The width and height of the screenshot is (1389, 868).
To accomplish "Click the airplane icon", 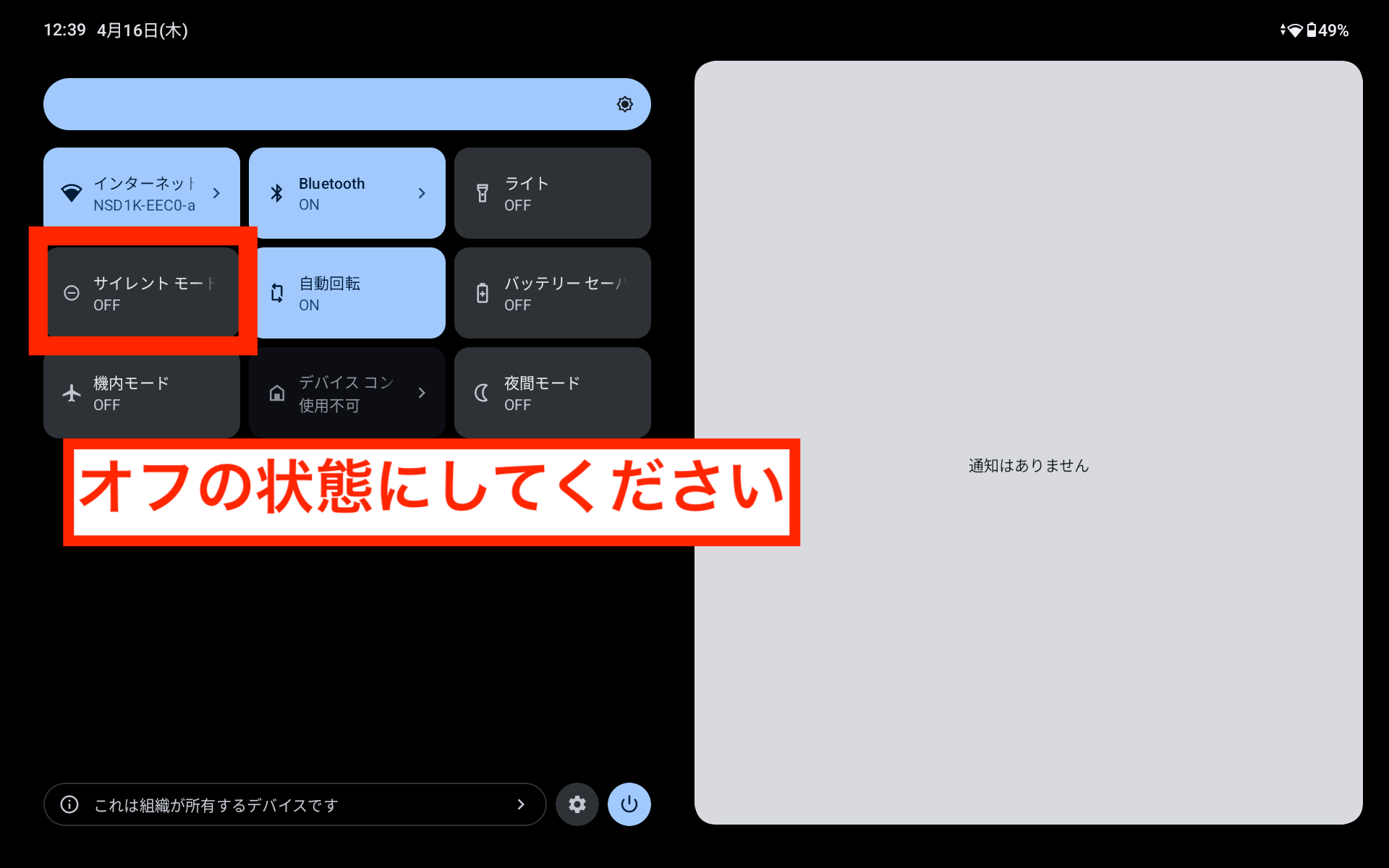I will pyautogui.click(x=72, y=393).
